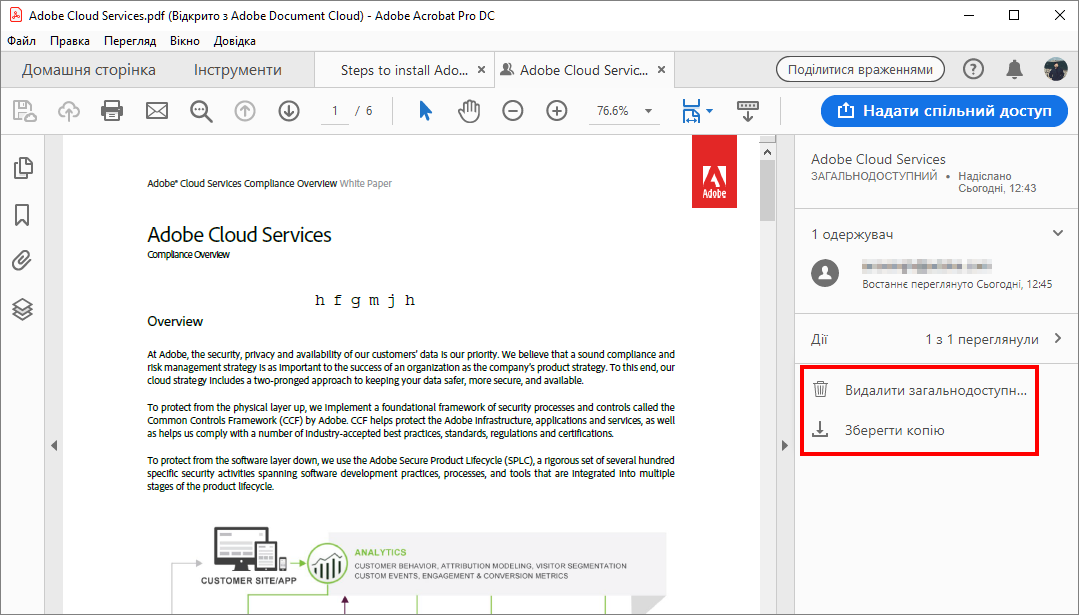
Task: Click the Adobe Cloud Services document heading
Action: (239, 235)
